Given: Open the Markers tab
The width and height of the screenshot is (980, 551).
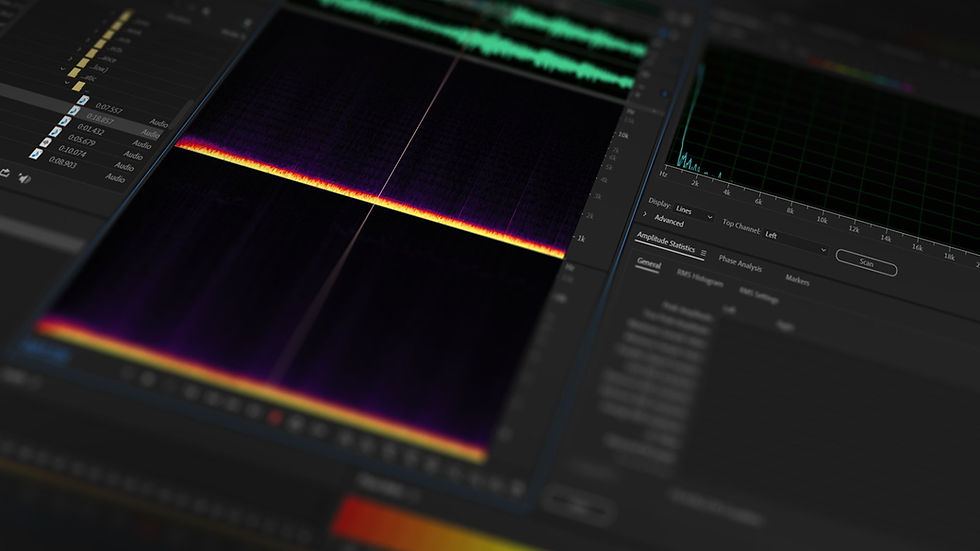Looking at the screenshot, I should (x=797, y=280).
